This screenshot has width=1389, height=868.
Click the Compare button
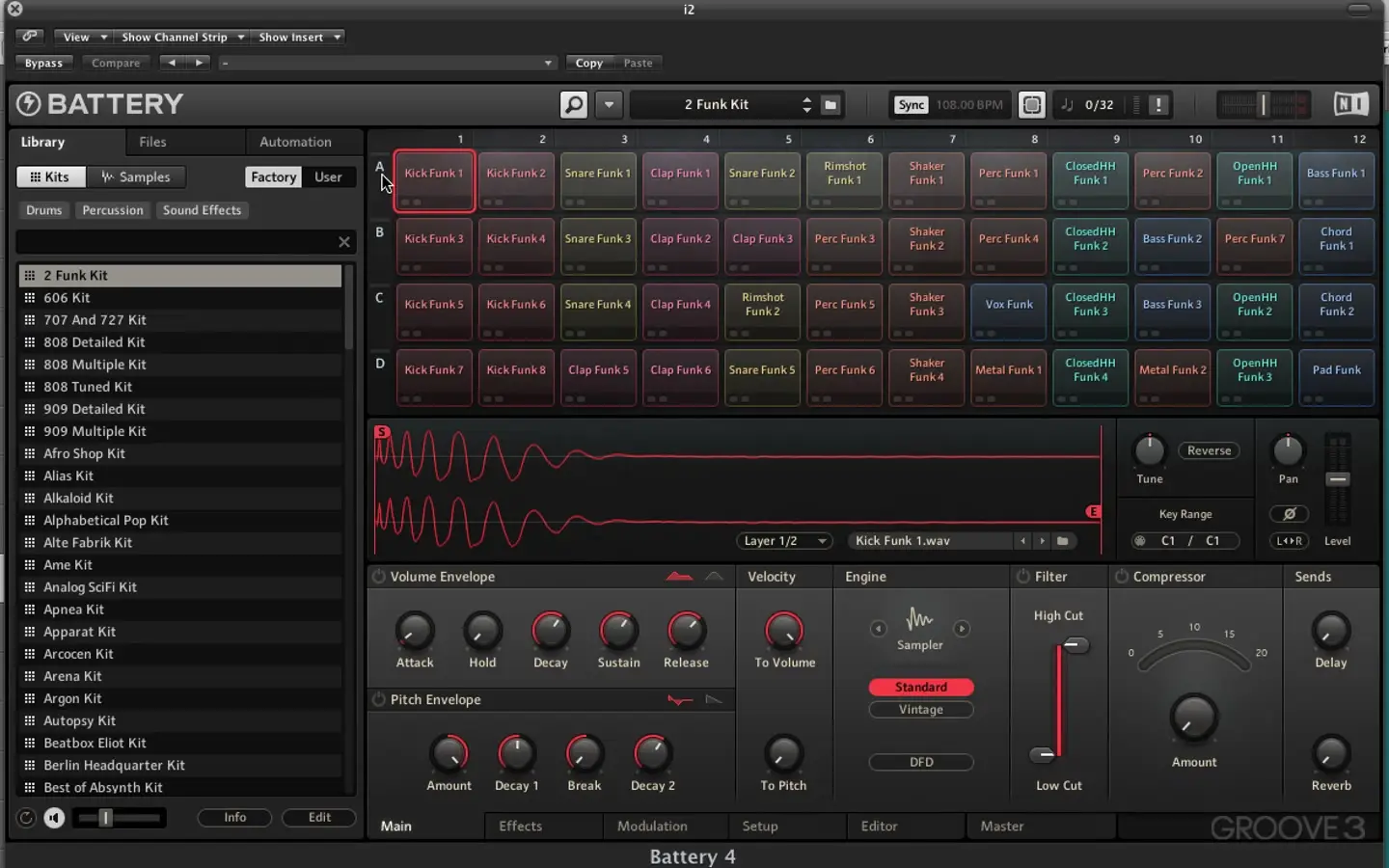[116, 63]
